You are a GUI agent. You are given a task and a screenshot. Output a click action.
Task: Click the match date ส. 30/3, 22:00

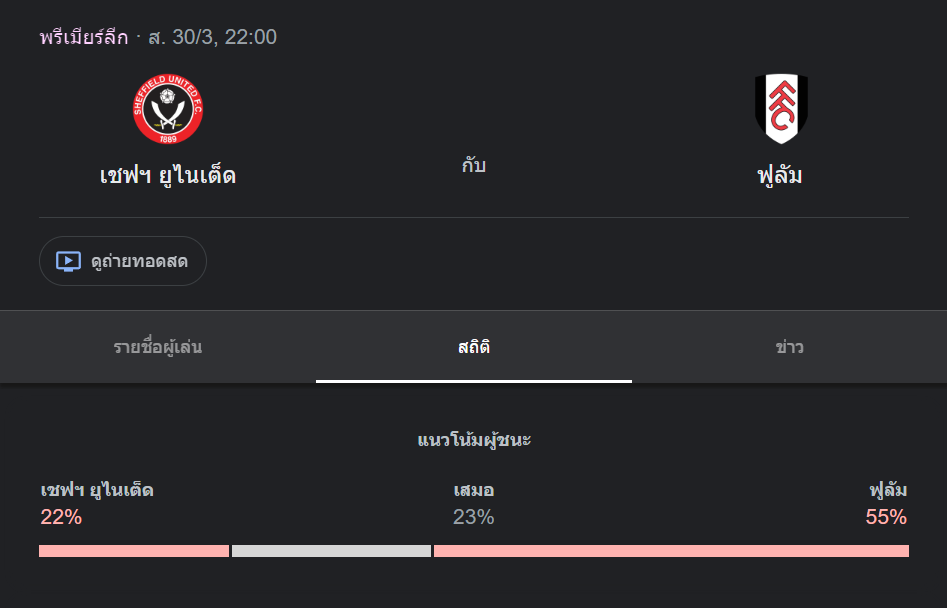[x=213, y=37]
